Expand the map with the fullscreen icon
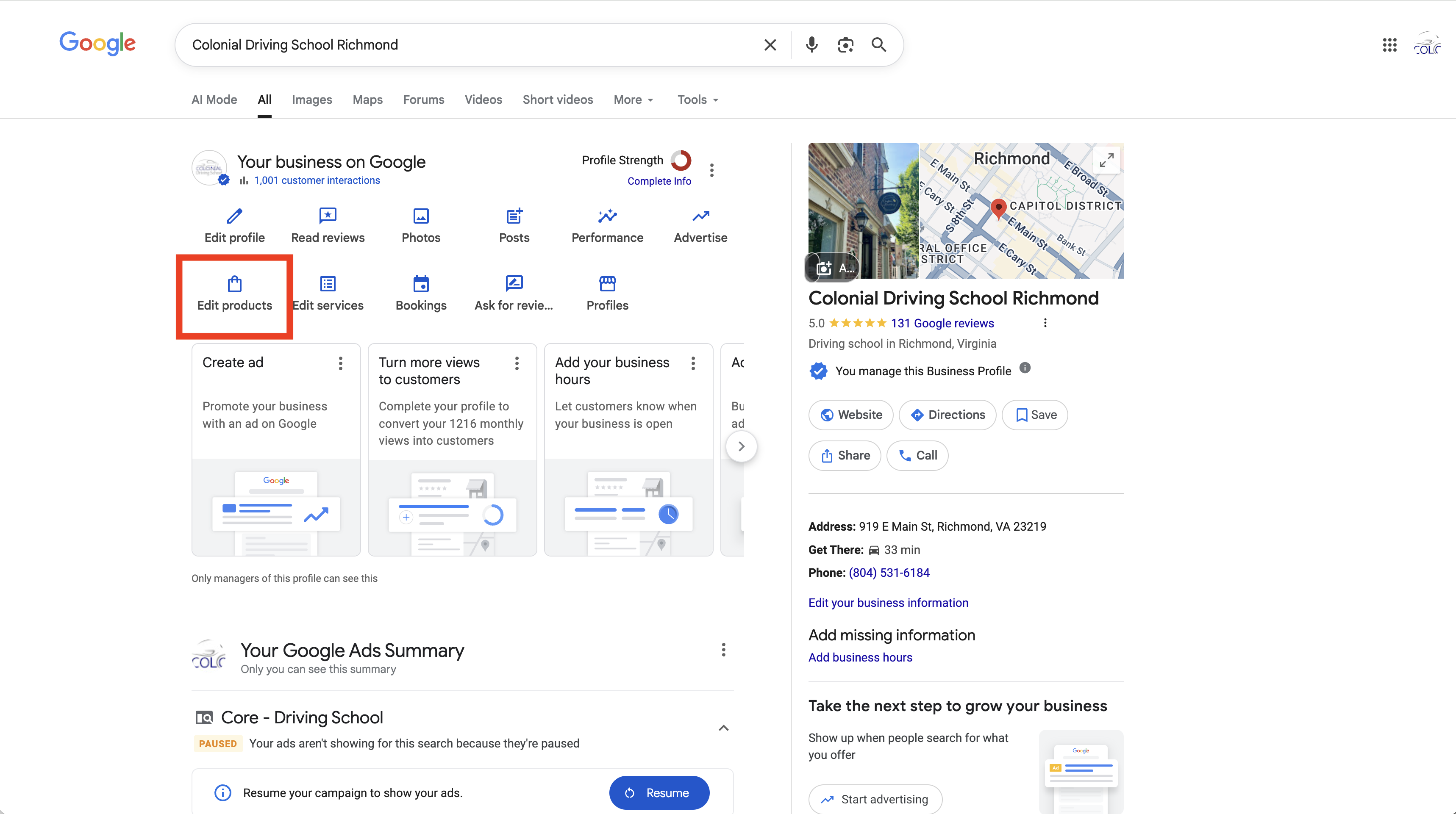The width and height of the screenshot is (1456, 814). [x=1107, y=161]
